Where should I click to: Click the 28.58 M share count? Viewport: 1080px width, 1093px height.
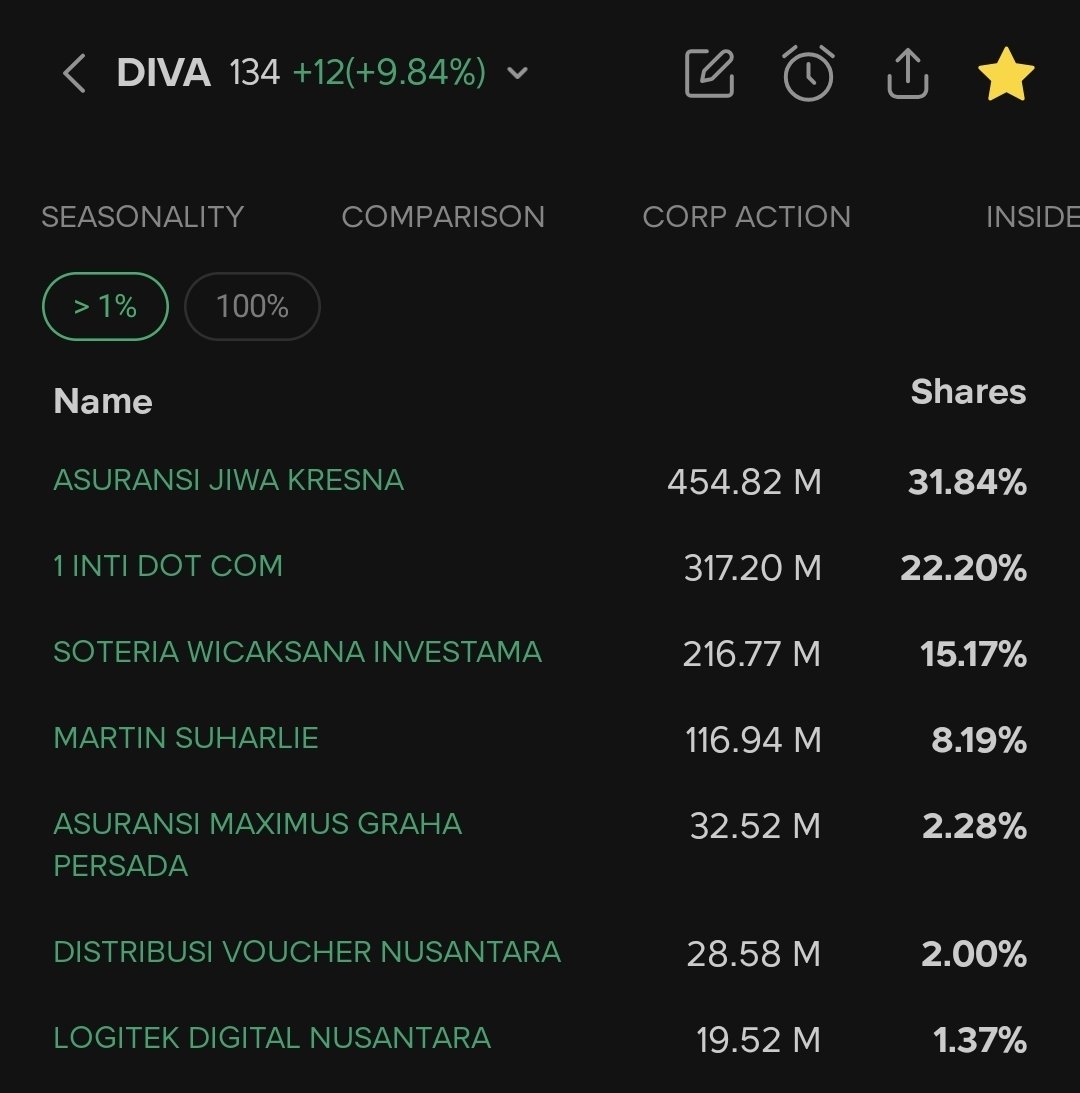pyautogui.click(x=754, y=954)
